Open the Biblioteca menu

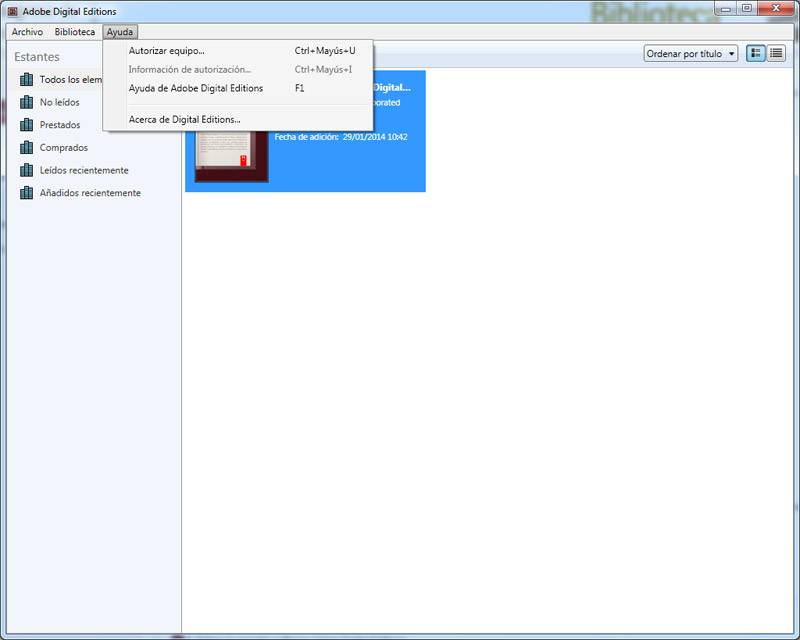(x=74, y=32)
